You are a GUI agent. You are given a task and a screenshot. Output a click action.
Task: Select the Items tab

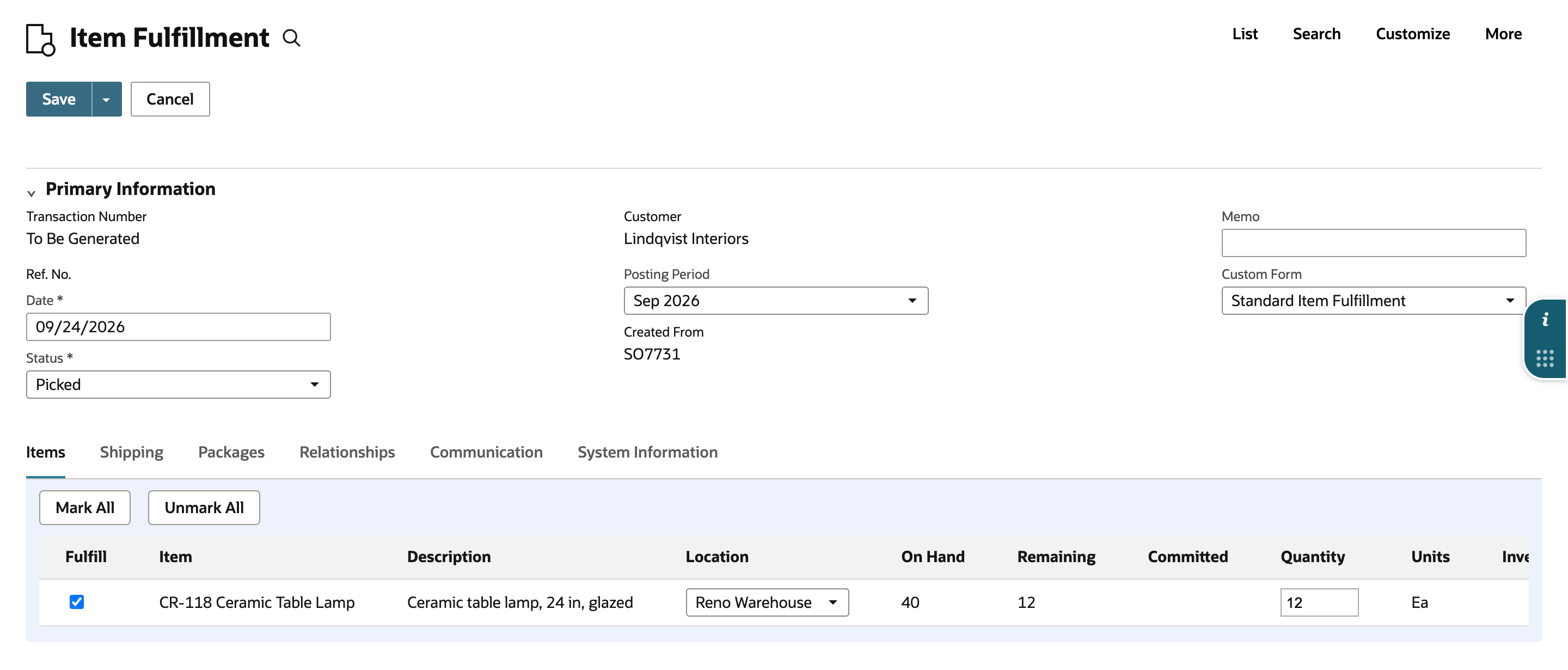46,452
